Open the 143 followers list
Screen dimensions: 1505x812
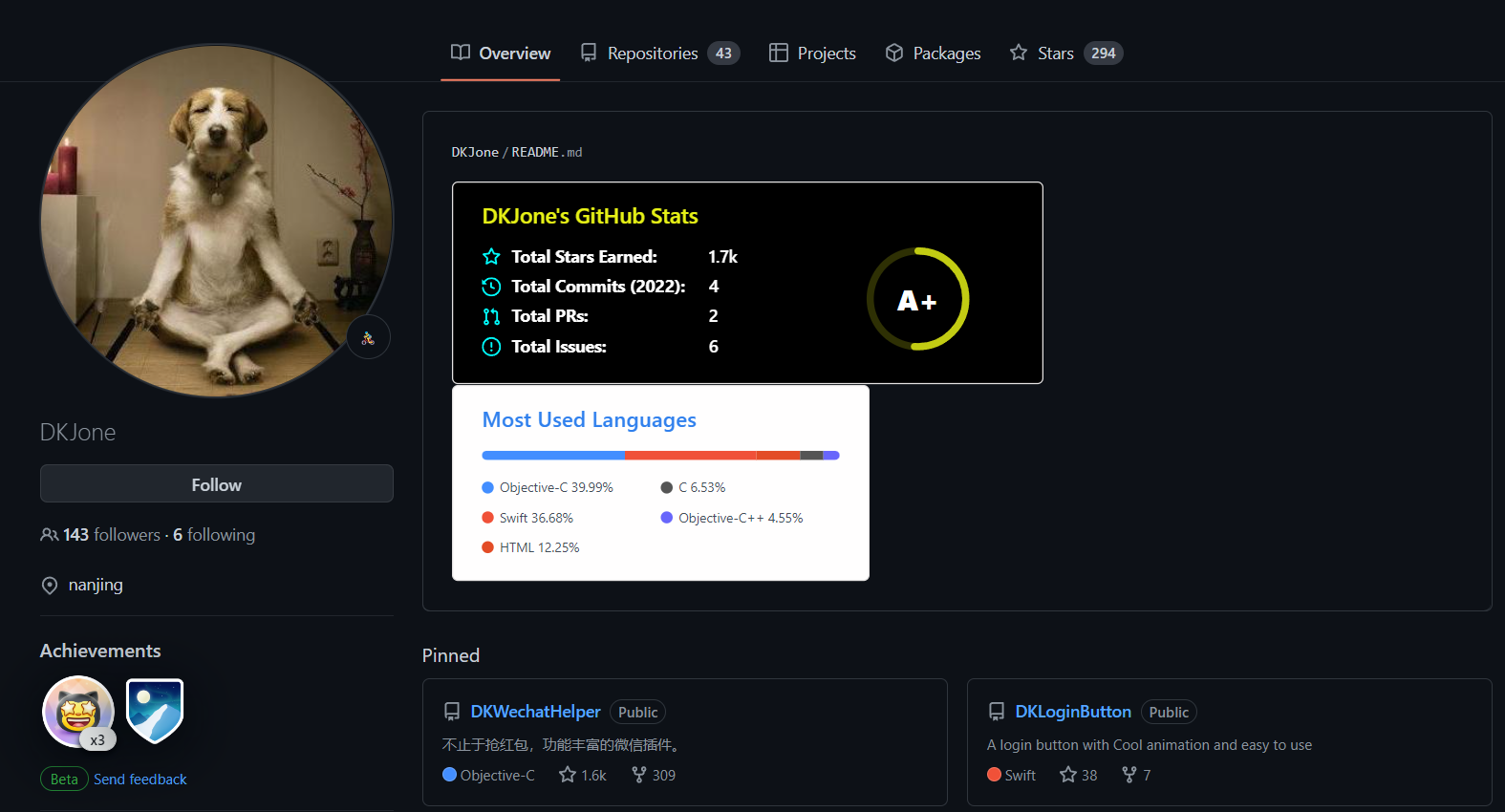112,535
